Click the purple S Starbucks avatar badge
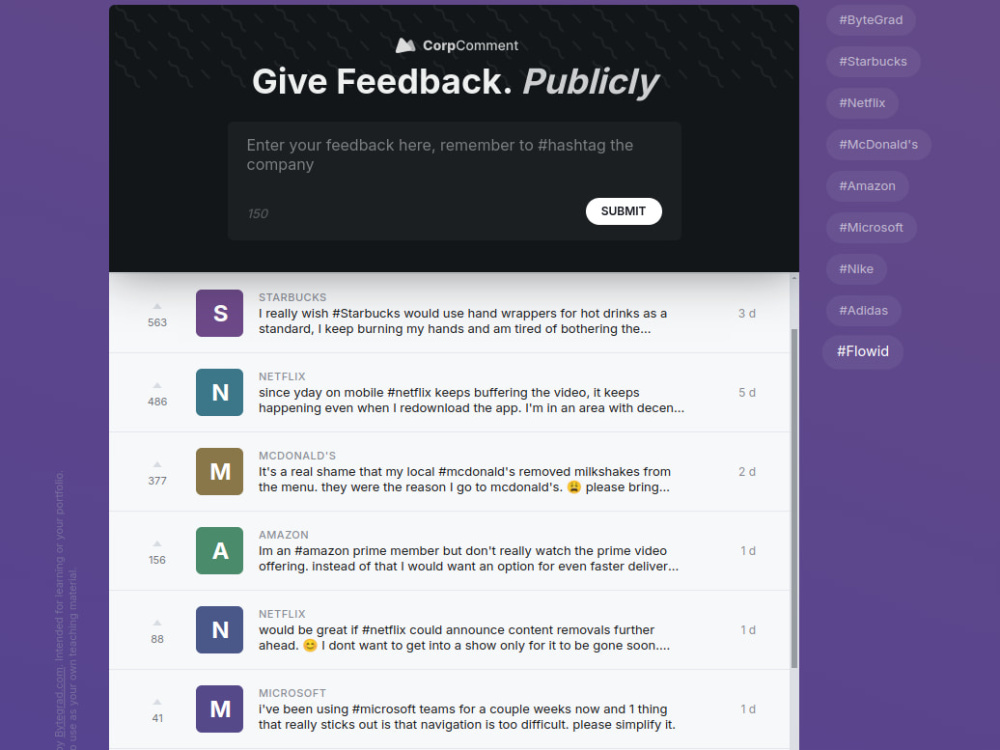The height and width of the screenshot is (750, 1000). (x=219, y=313)
